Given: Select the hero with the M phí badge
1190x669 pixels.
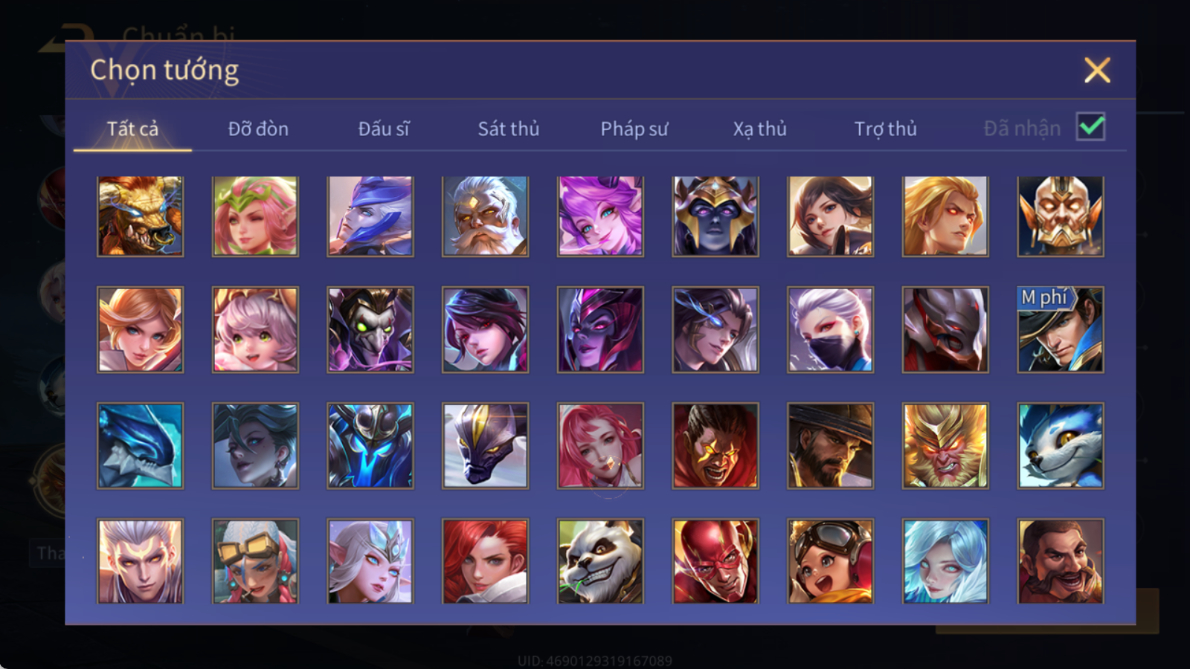Looking at the screenshot, I should (1060, 329).
